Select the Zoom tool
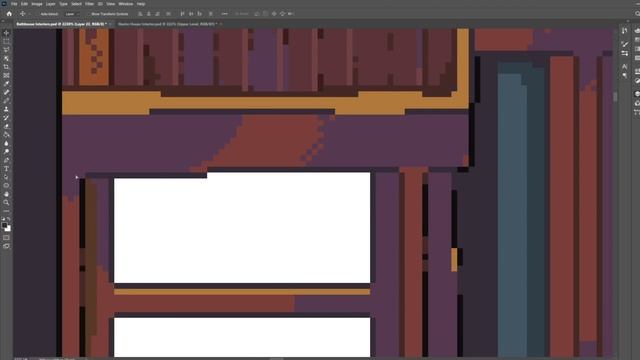Screen dimensions: 640x360 [x=6, y=202]
